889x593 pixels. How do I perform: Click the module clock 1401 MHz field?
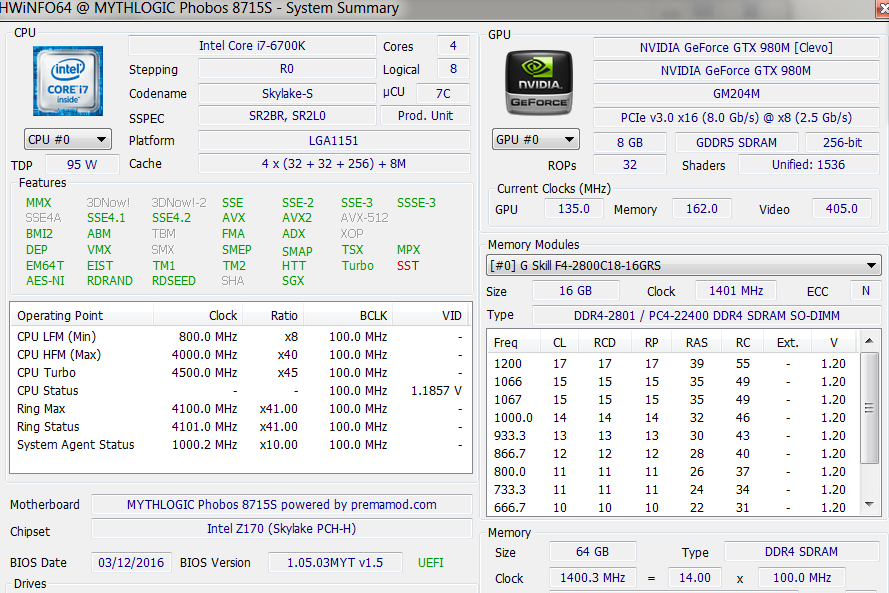736,291
